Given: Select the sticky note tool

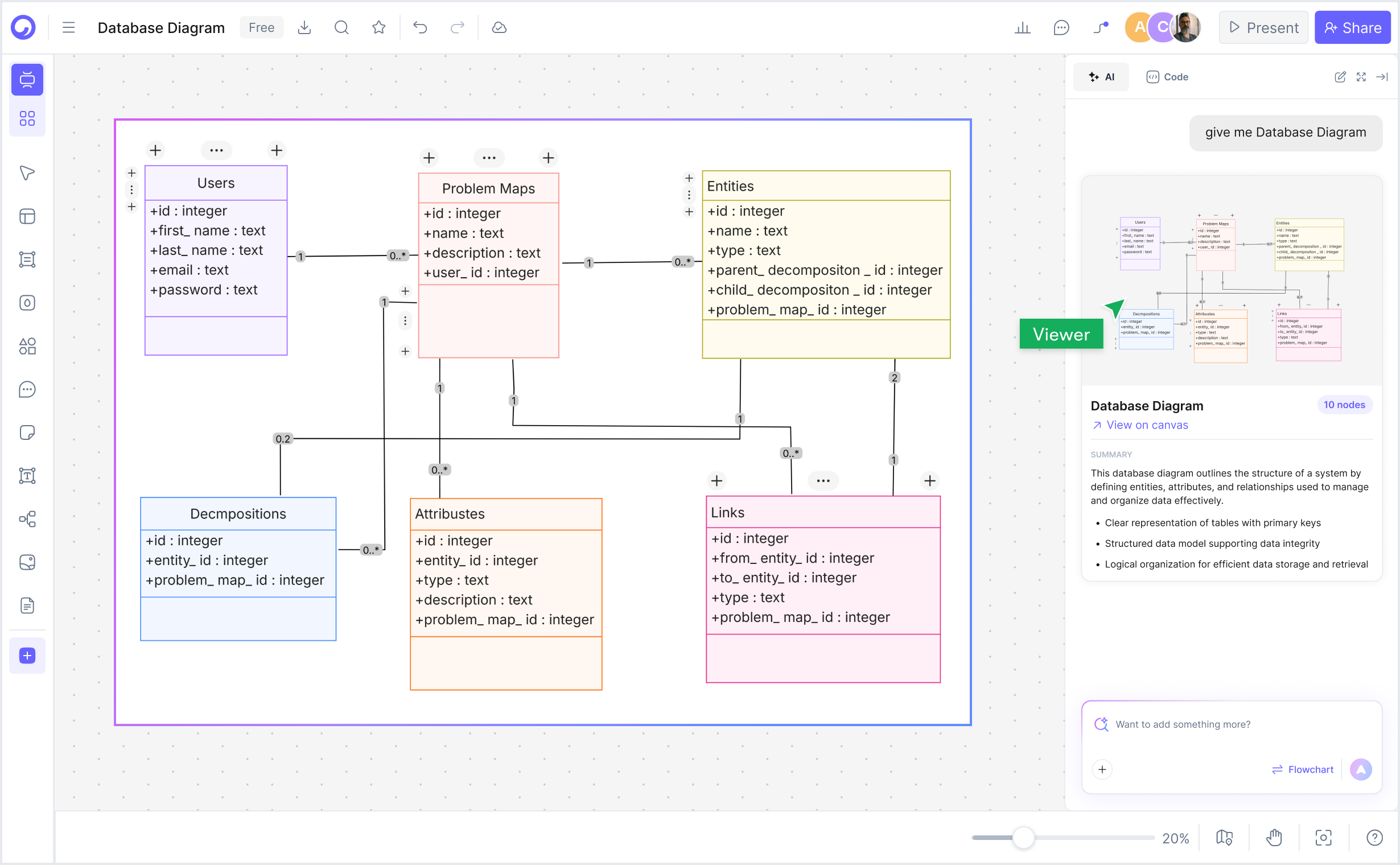Looking at the screenshot, I should click(27, 432).
